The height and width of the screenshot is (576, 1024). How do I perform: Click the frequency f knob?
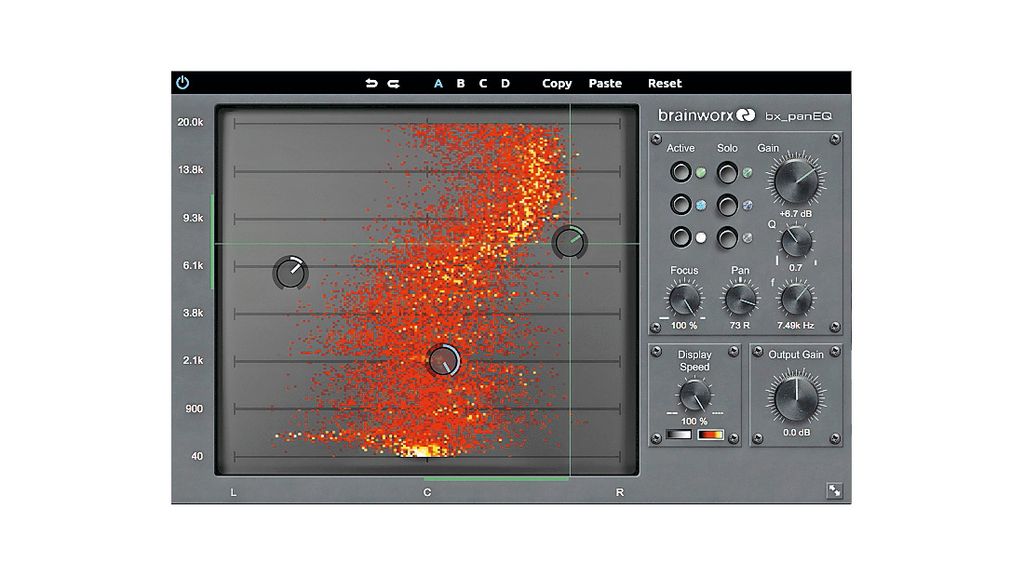click(x=796, y=300)
